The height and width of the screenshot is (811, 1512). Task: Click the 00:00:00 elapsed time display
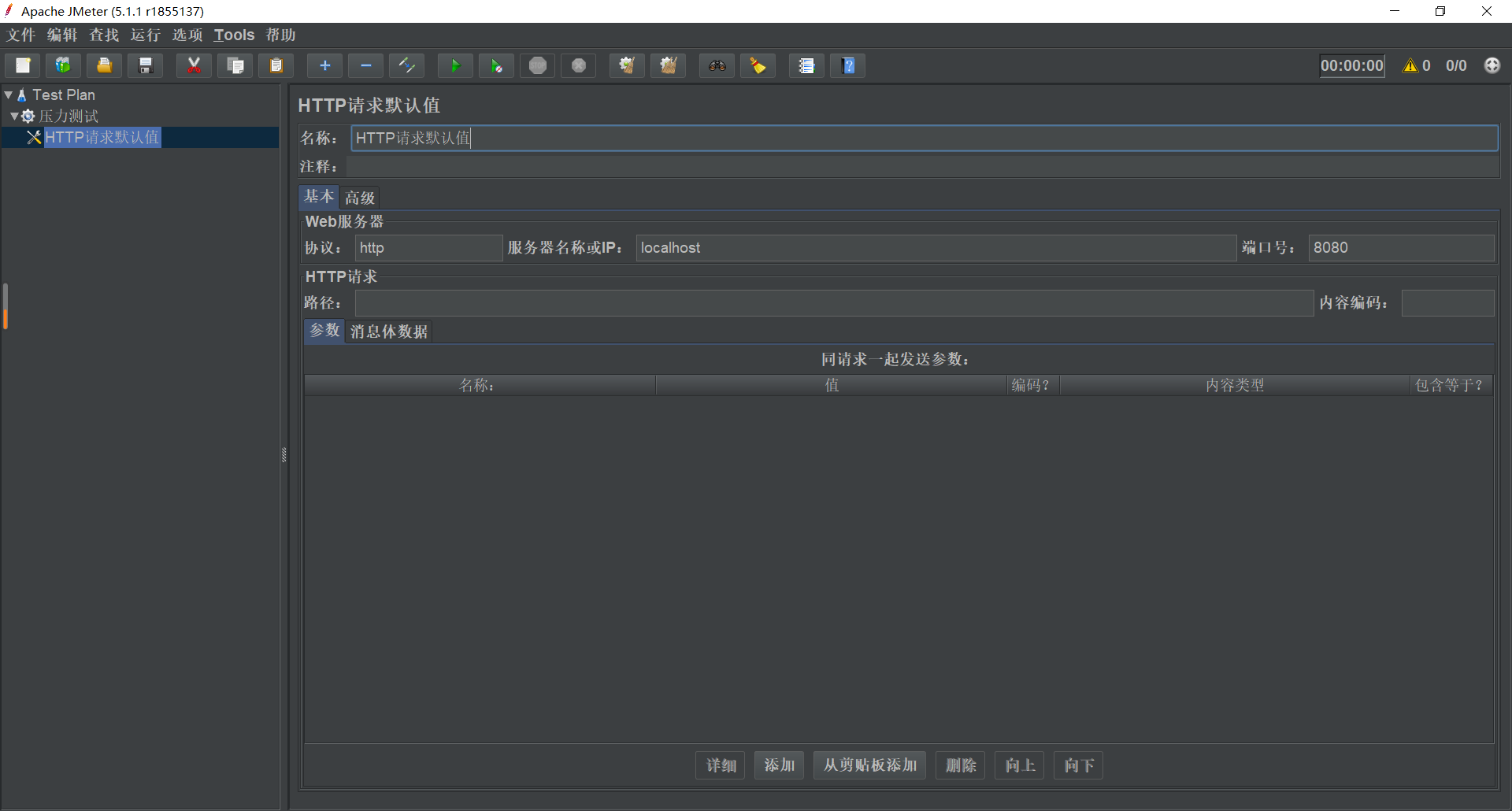(x=1352, y=65)
